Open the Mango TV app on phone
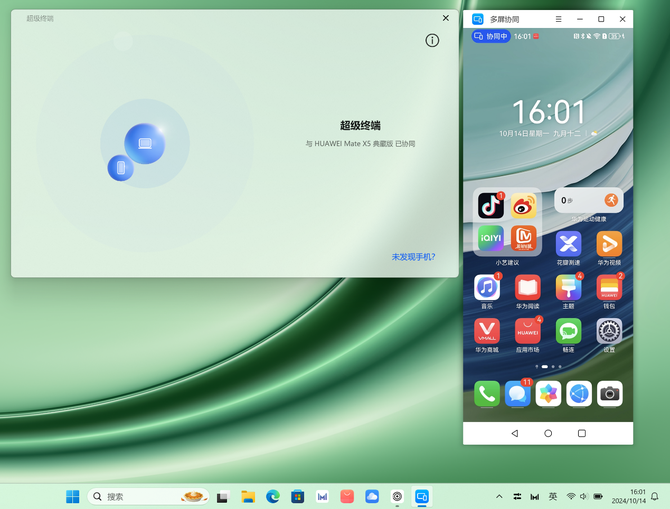Image resolution: width=670 pixels, height=509 pixels. 523,238
